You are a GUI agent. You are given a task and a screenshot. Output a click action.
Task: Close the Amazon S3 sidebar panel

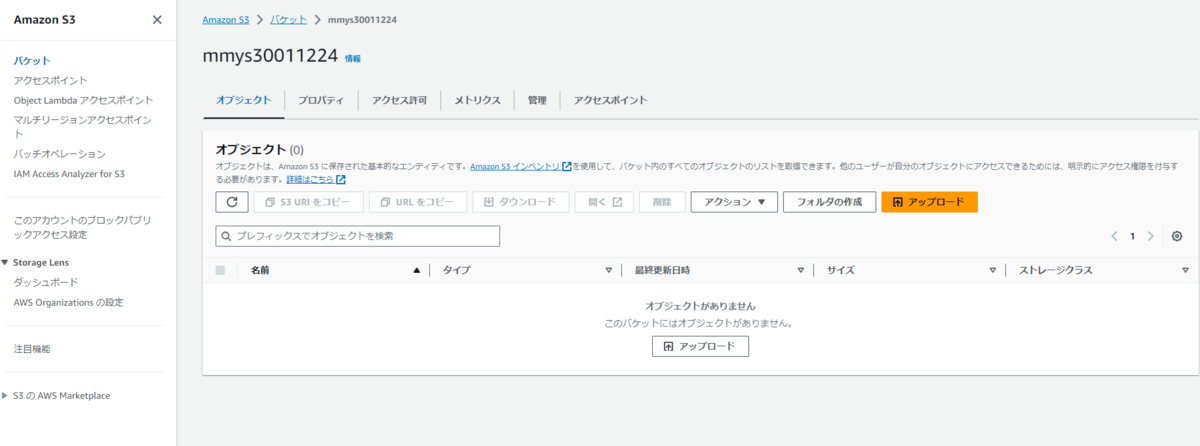157,20
